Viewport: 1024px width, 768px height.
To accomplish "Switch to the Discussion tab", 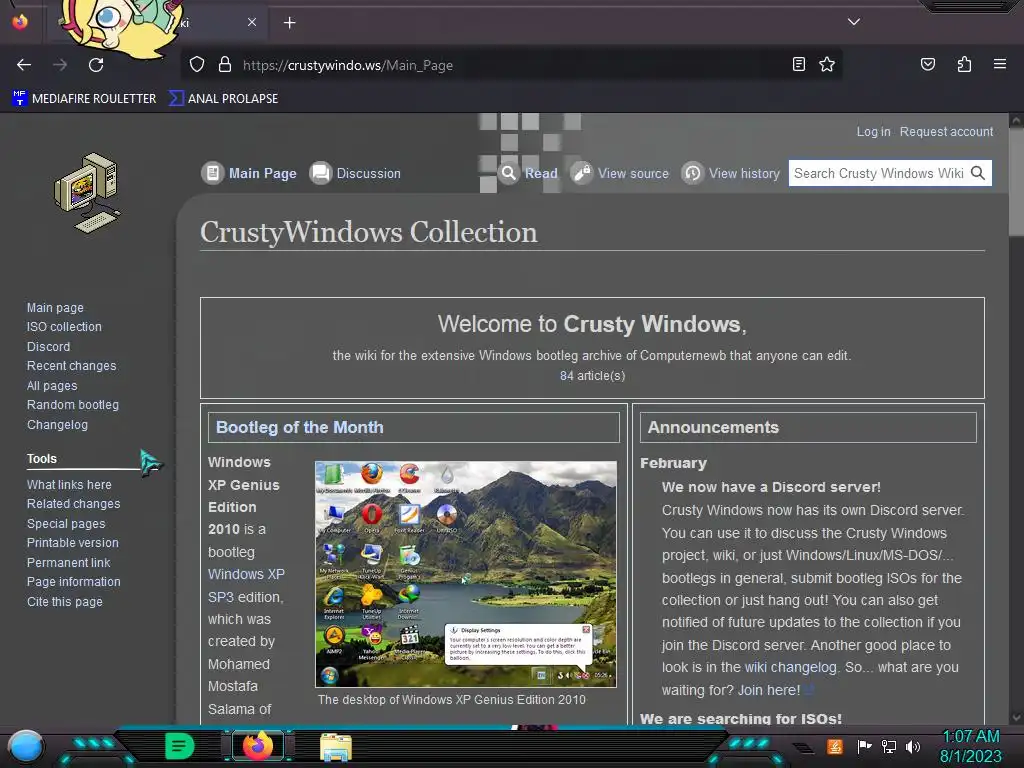I will [355, 173].
